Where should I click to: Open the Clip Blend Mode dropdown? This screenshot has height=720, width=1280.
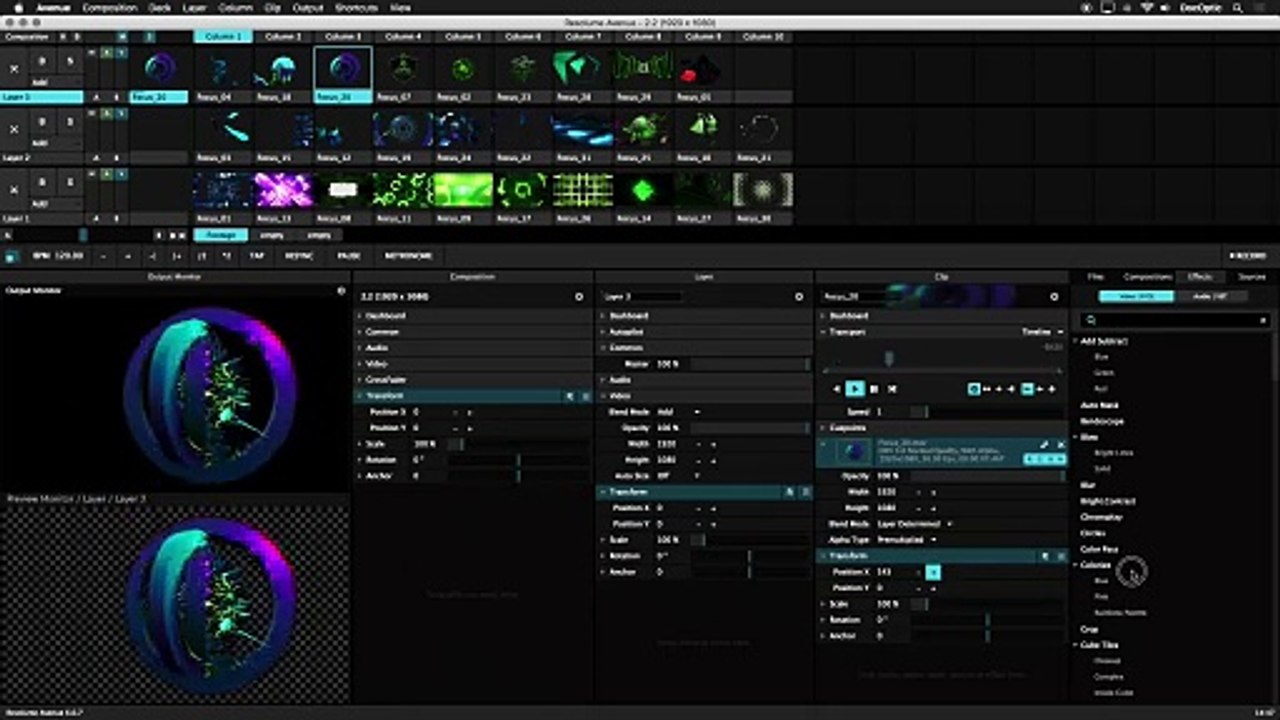tap(914, 524)
